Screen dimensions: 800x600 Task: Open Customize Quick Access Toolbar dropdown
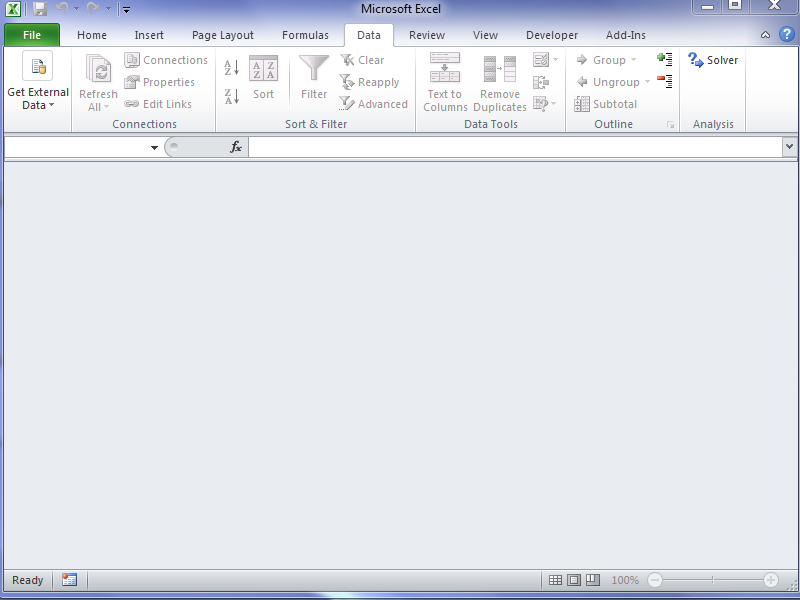(x=126, y=10)
